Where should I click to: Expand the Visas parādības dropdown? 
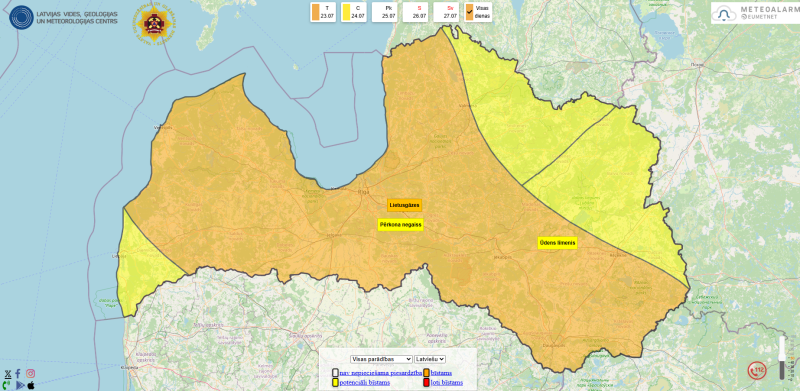pos(381,359)
